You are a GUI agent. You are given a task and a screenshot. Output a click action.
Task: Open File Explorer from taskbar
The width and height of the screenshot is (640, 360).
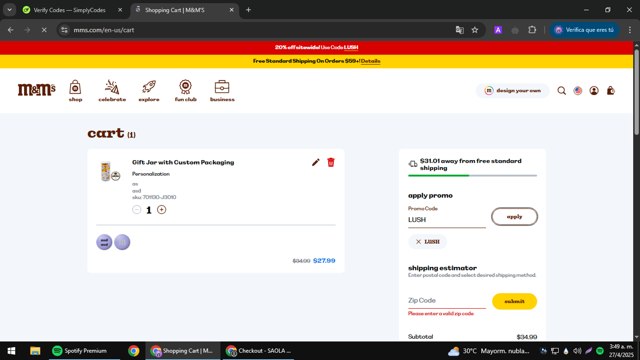point(35,351)
